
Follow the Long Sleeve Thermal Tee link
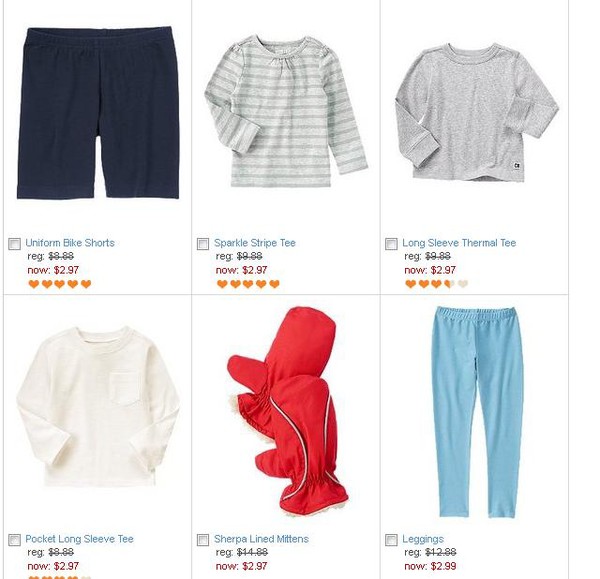click(459, 243)
